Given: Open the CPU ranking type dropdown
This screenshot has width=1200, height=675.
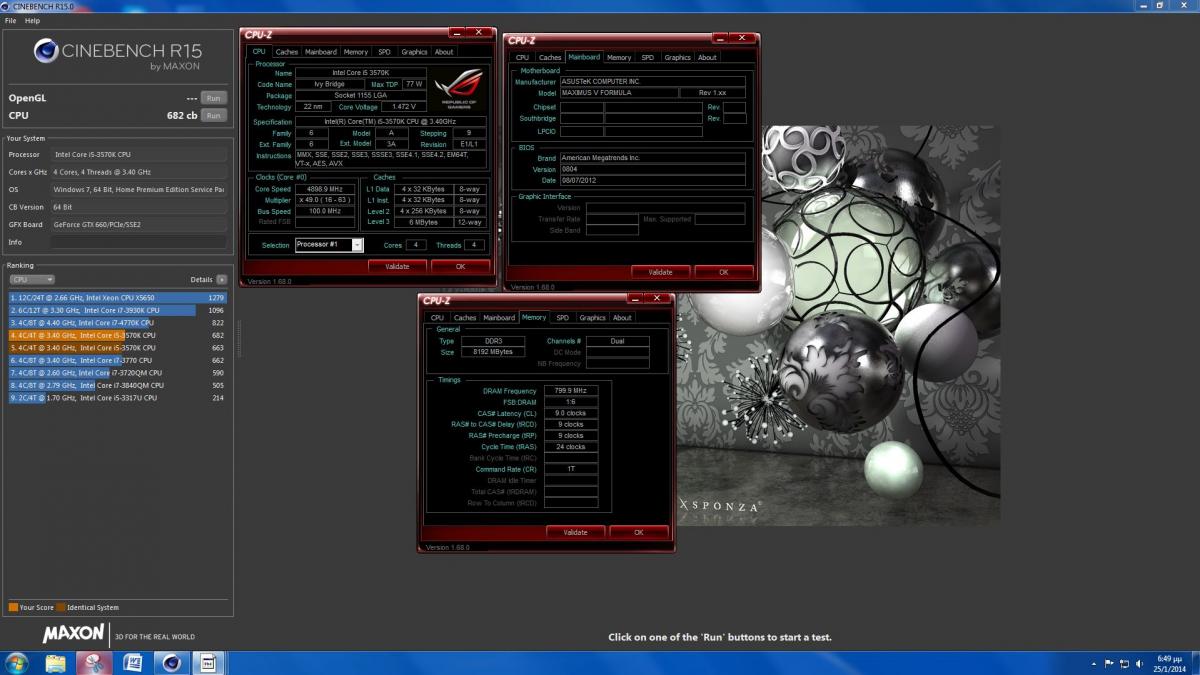Looking at the screenshot, I should click(31, 280).
